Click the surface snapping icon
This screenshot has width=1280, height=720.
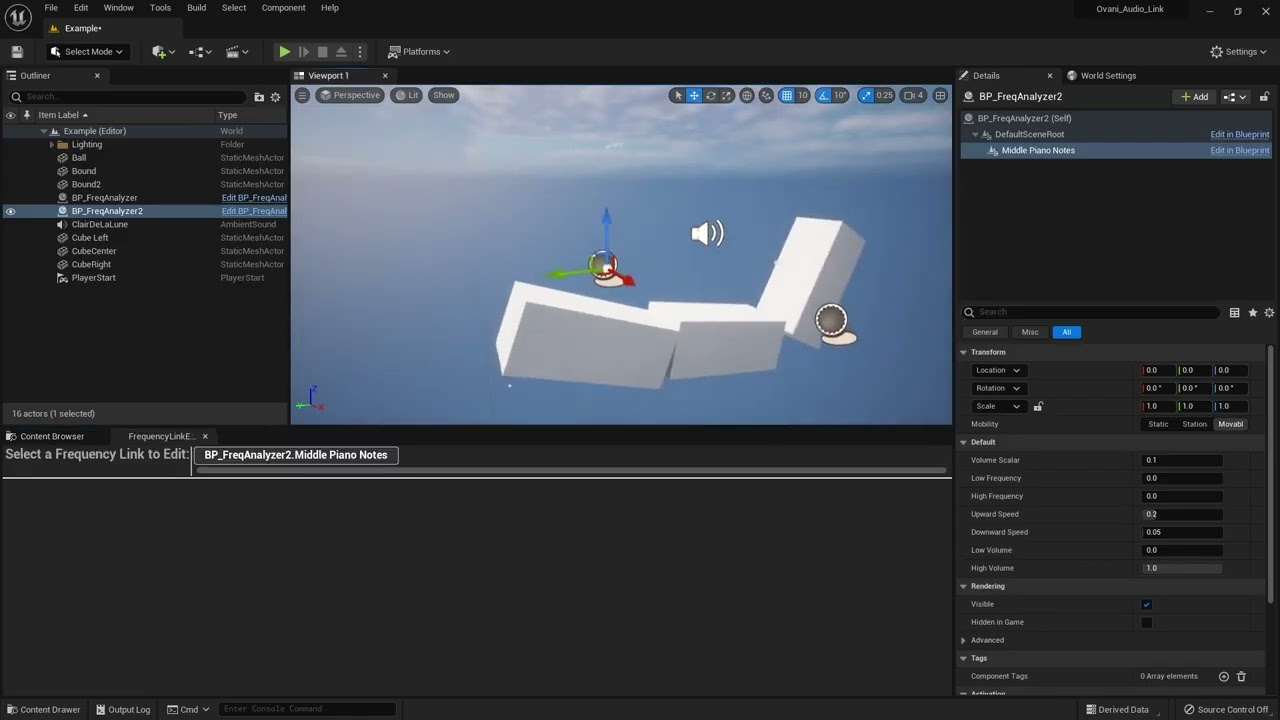click(766, 95)
